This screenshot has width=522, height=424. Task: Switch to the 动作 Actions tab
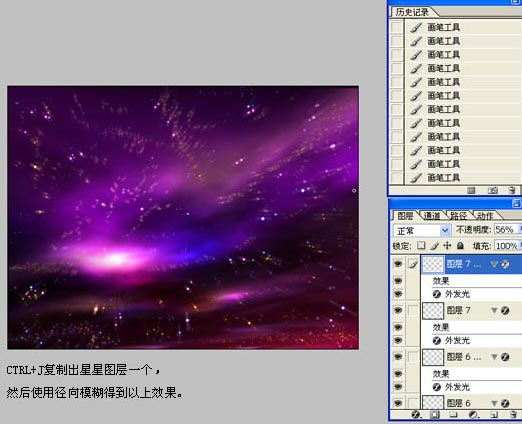click(x=485, y=216)
